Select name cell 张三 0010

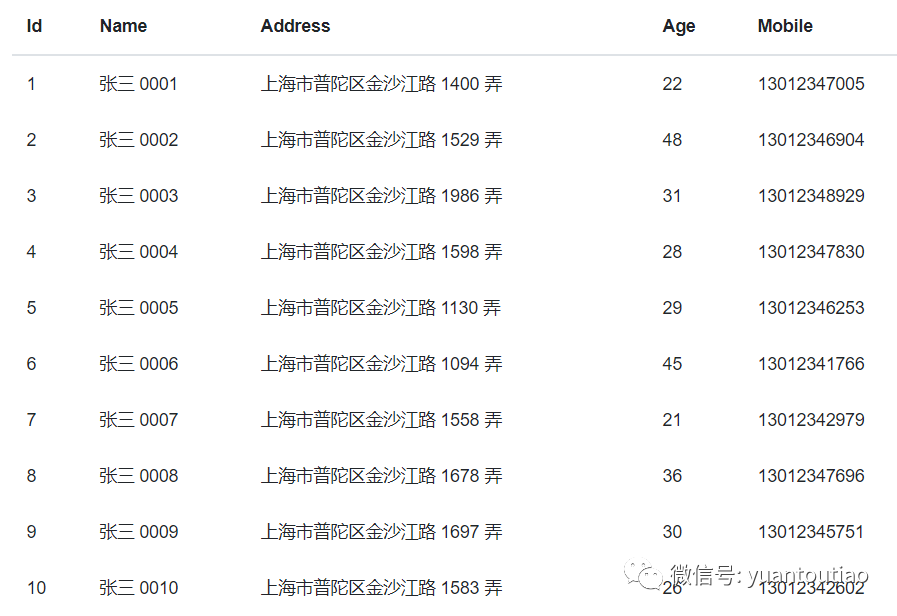[138, 588]
